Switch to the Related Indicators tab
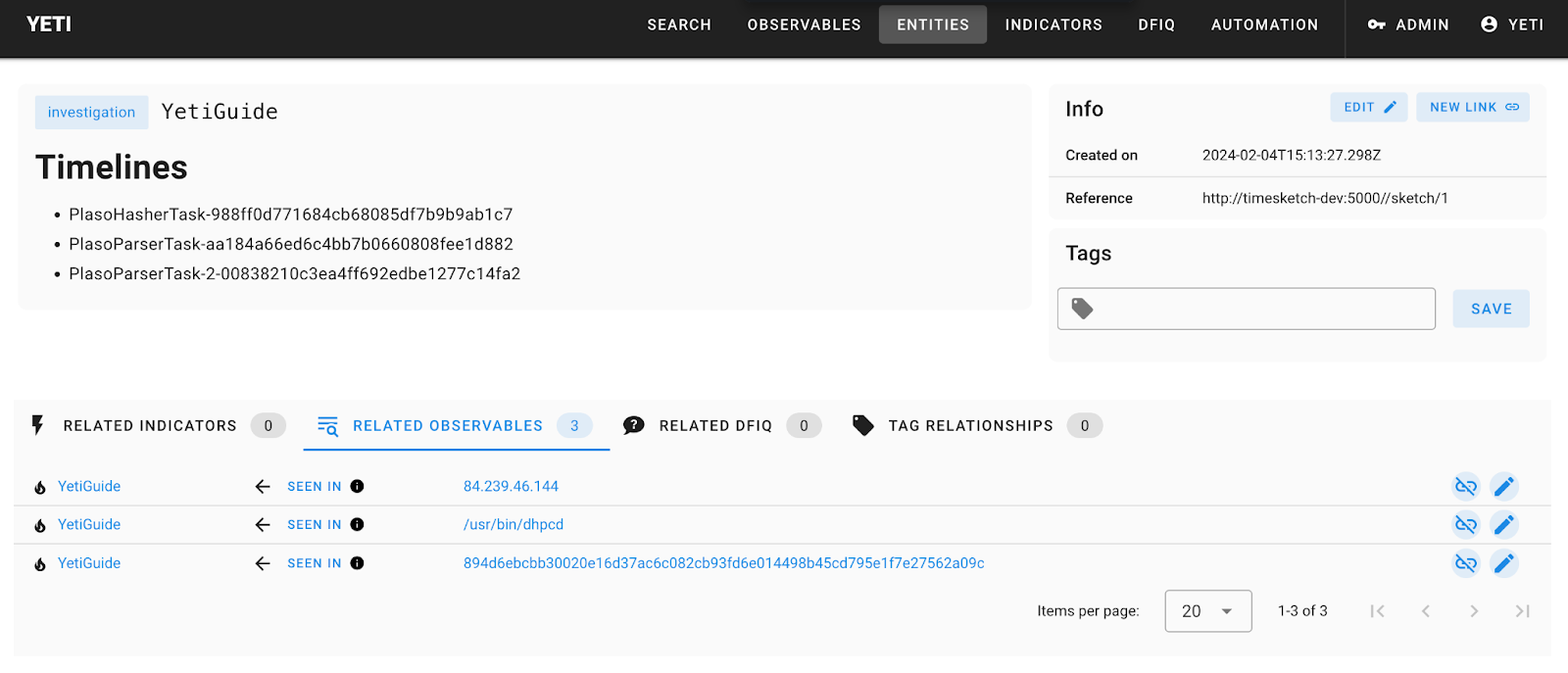This screenshot has height=673, width=1568. [160, 425]
